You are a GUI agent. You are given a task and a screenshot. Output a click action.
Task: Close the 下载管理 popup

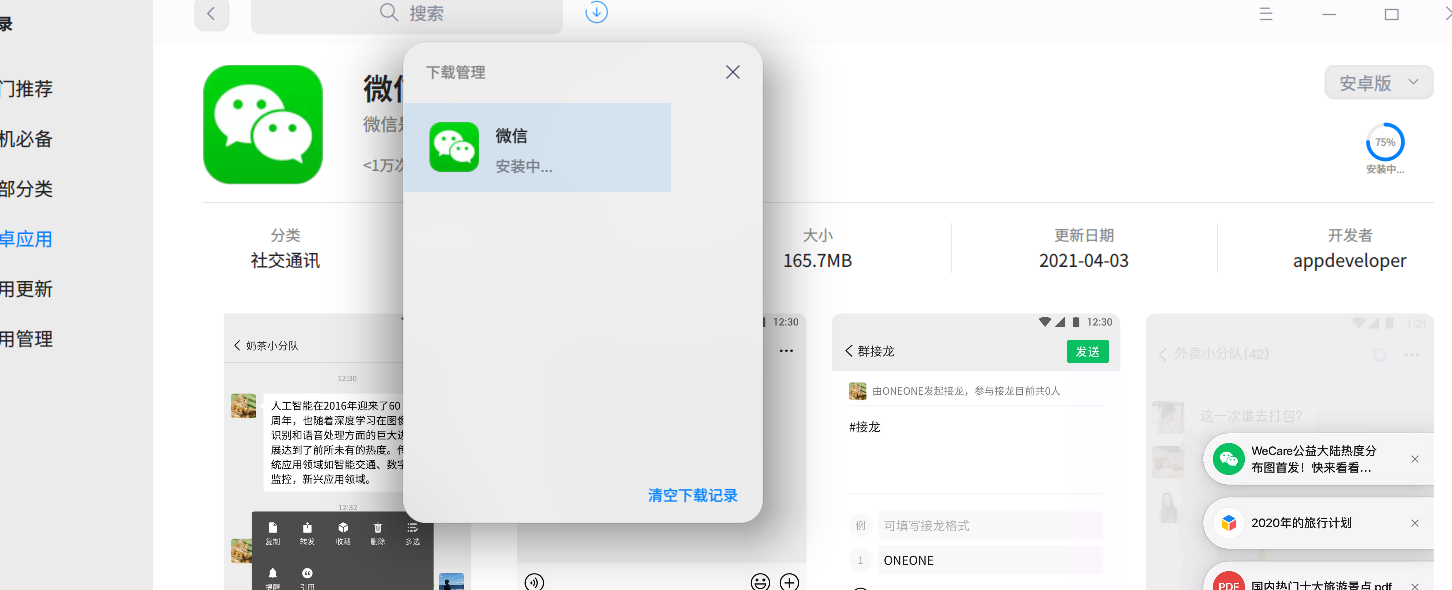point(733,72)
